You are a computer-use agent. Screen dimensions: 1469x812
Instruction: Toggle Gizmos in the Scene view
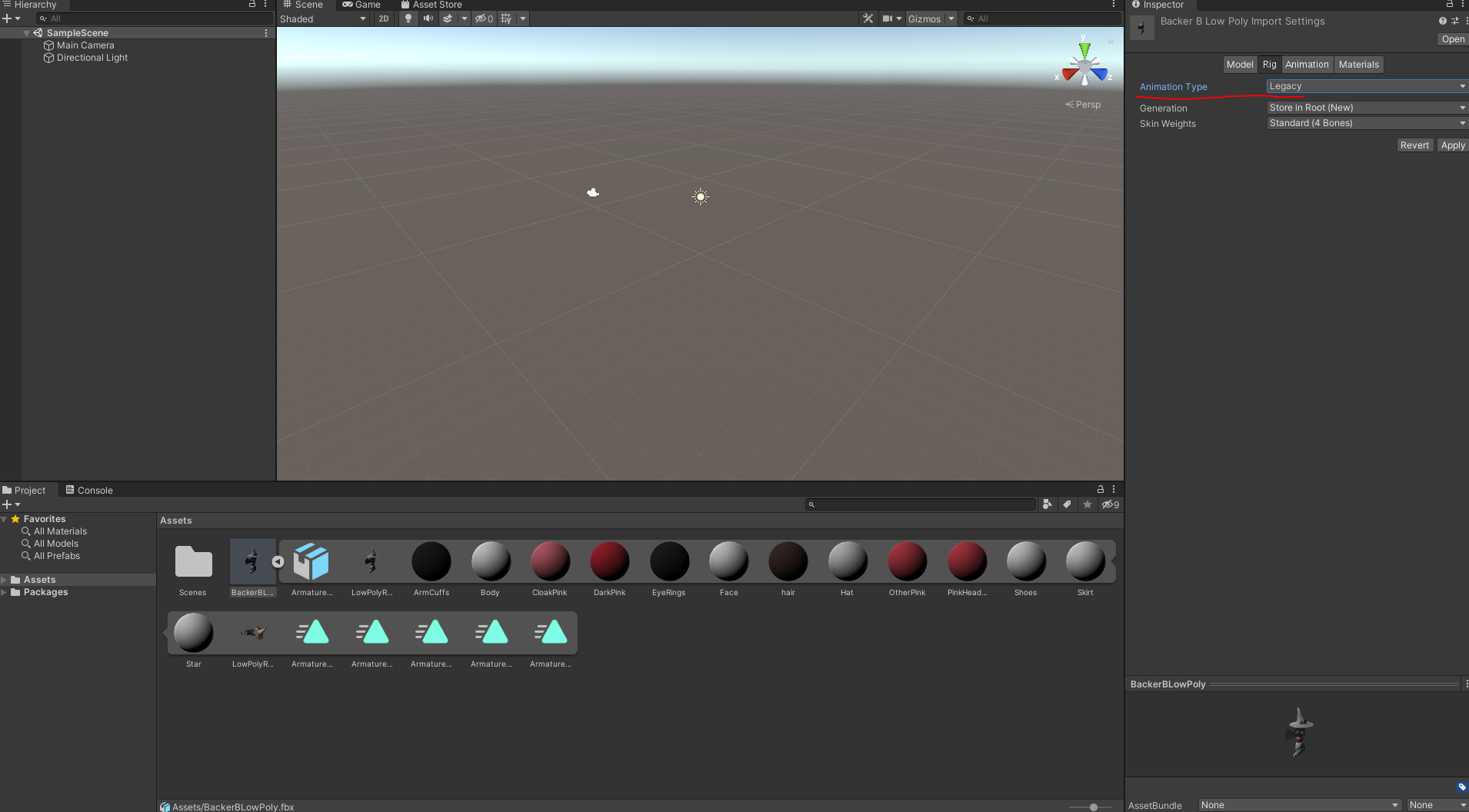coord(924,18)
